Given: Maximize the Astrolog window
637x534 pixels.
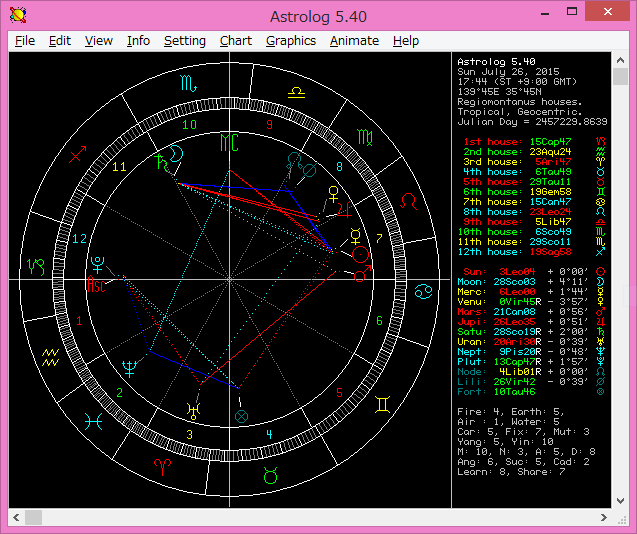Looking at the screenshot, I should [572, 12].
